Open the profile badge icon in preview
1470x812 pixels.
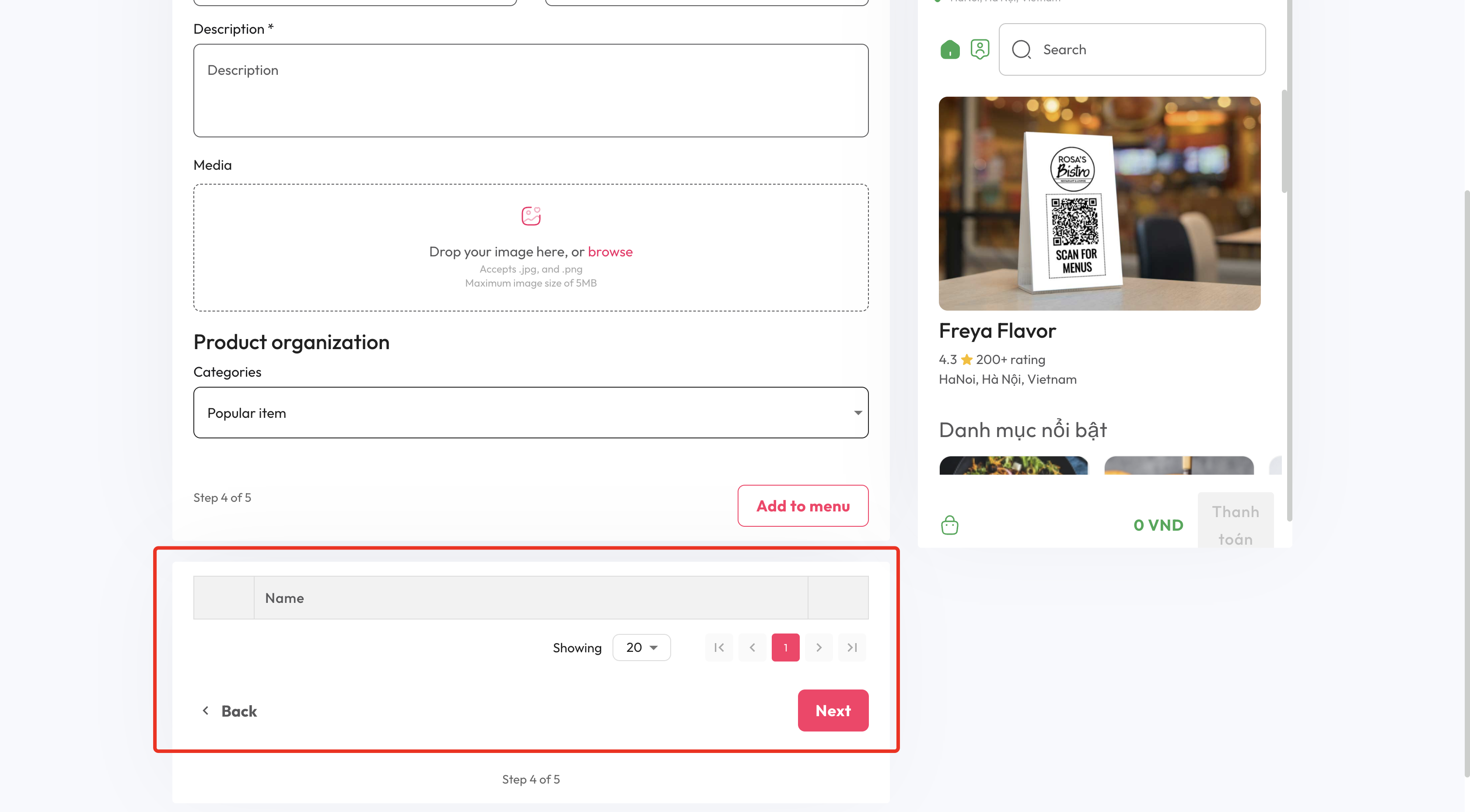click(980, 49)
